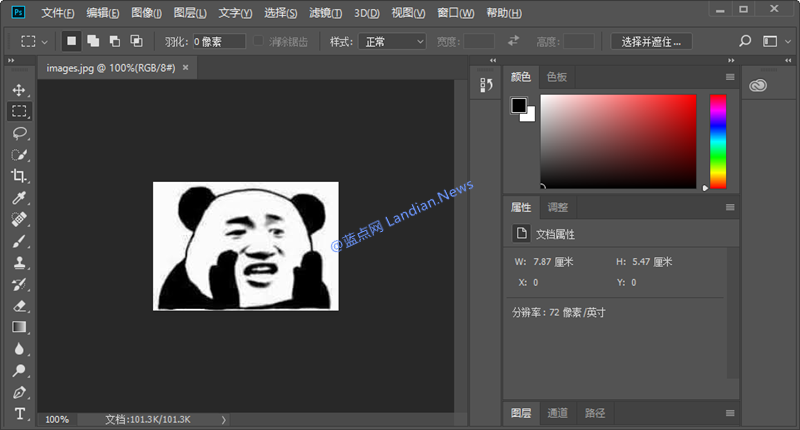Click Intersect with selection icon
Viewport: 800px width, 430px height.
[x=136, y=41]
